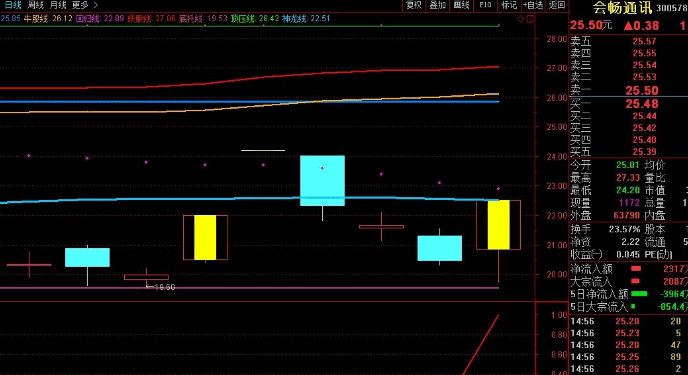Click the 买五 price 25.39

point(645,152)
